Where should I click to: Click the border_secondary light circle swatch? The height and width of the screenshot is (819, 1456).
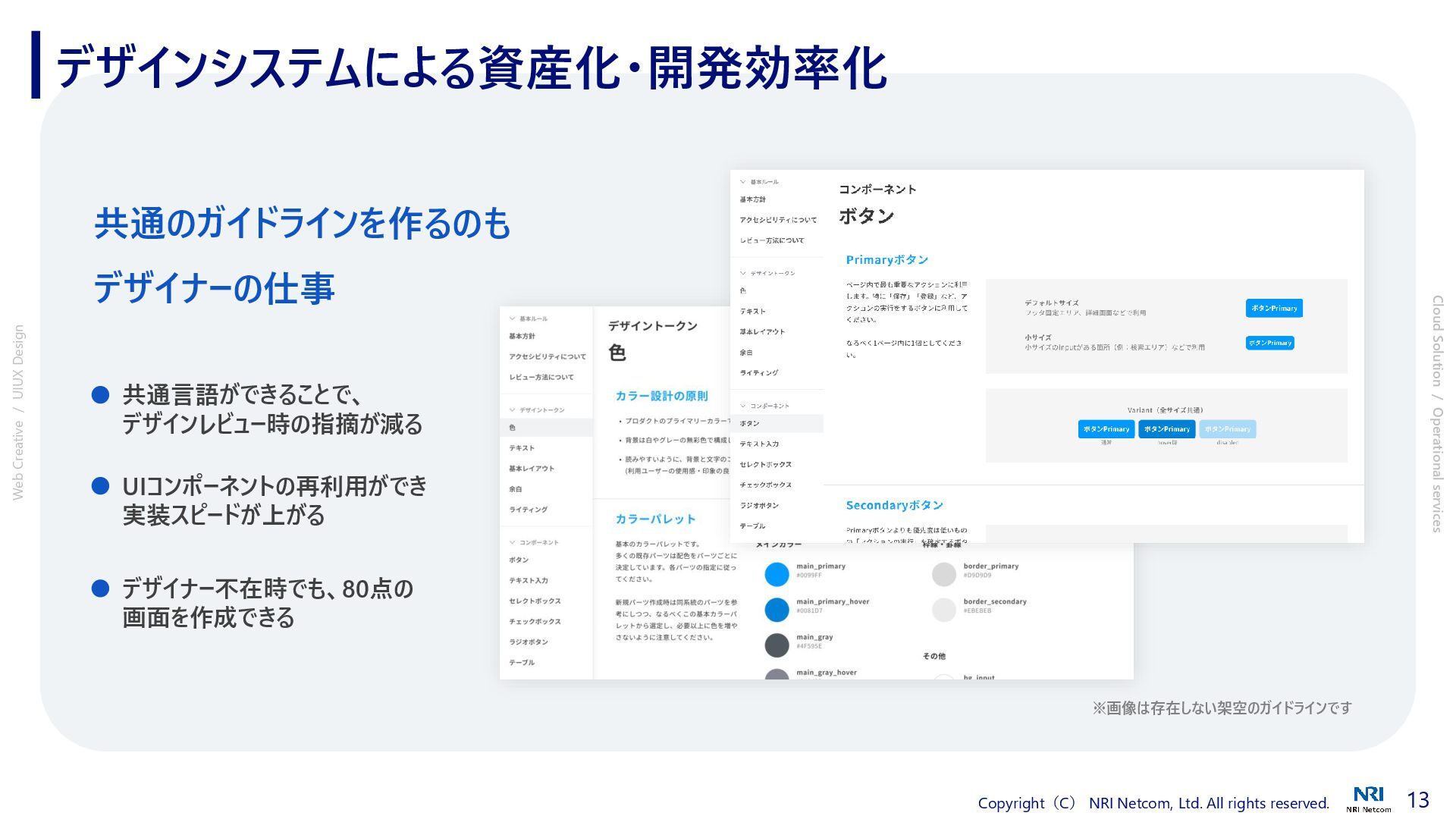(x=943, y=610)
